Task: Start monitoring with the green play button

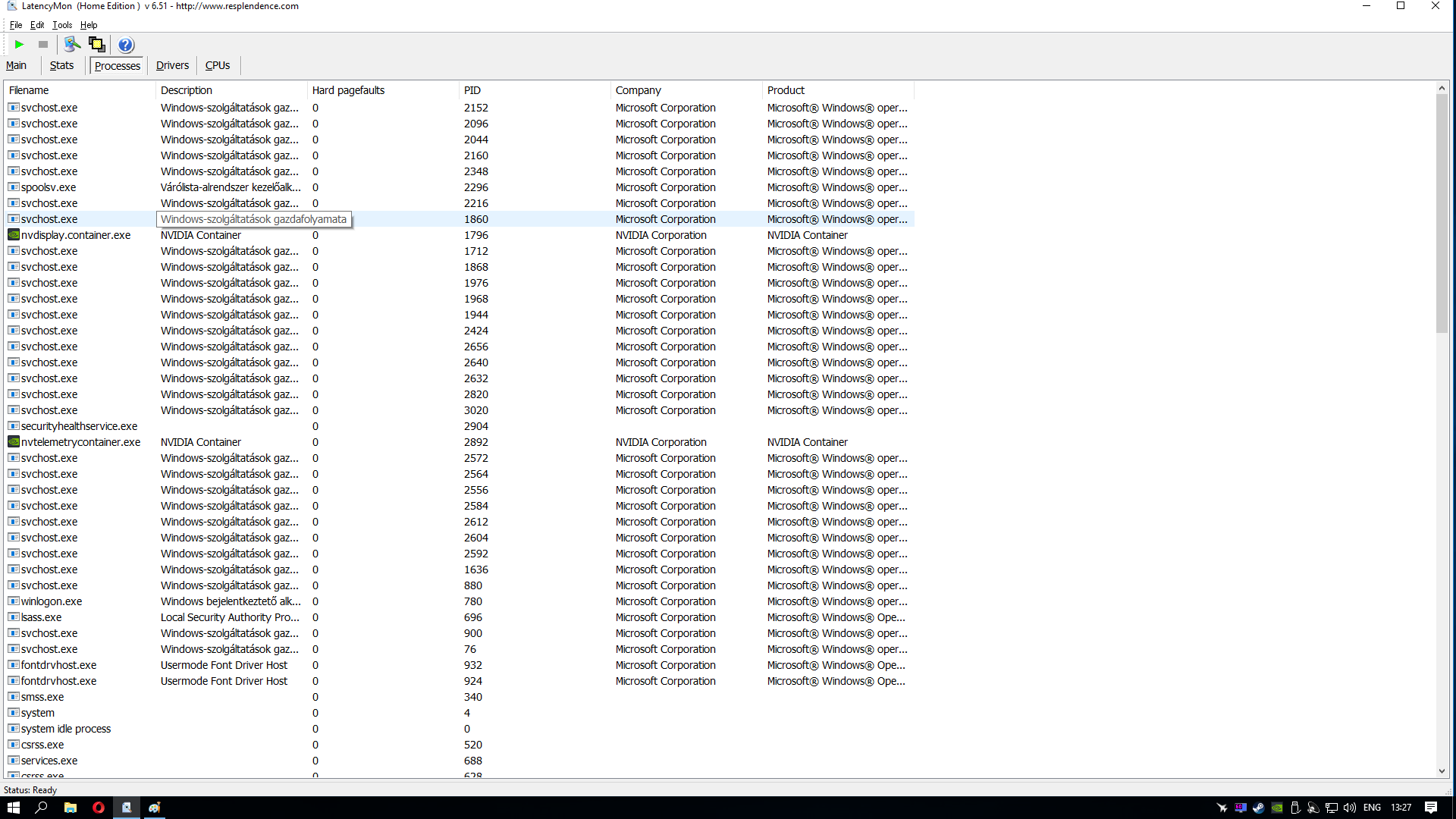Action: [x=20, y=45]
